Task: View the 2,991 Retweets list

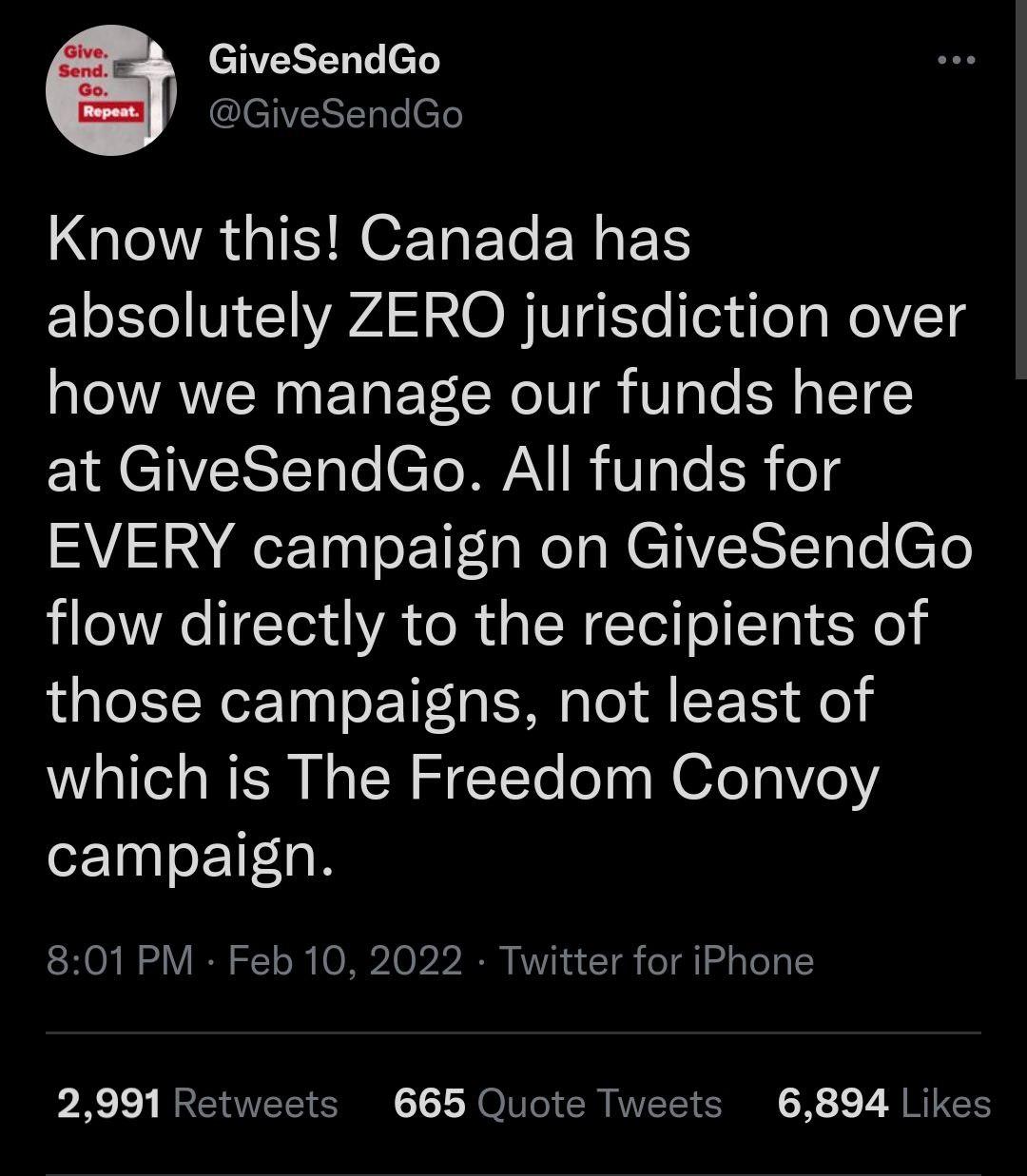Action: (197, 1104)
